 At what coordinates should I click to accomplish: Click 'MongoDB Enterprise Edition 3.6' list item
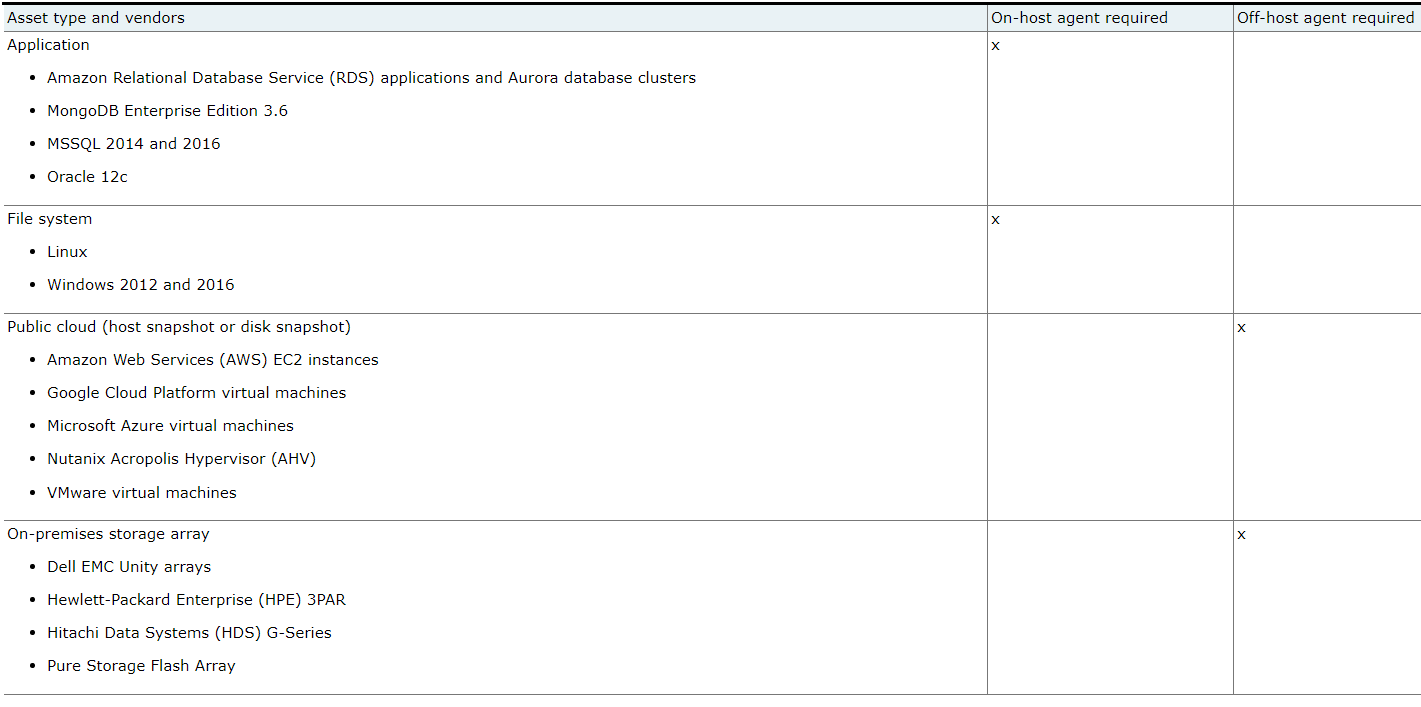coord(167,111)
